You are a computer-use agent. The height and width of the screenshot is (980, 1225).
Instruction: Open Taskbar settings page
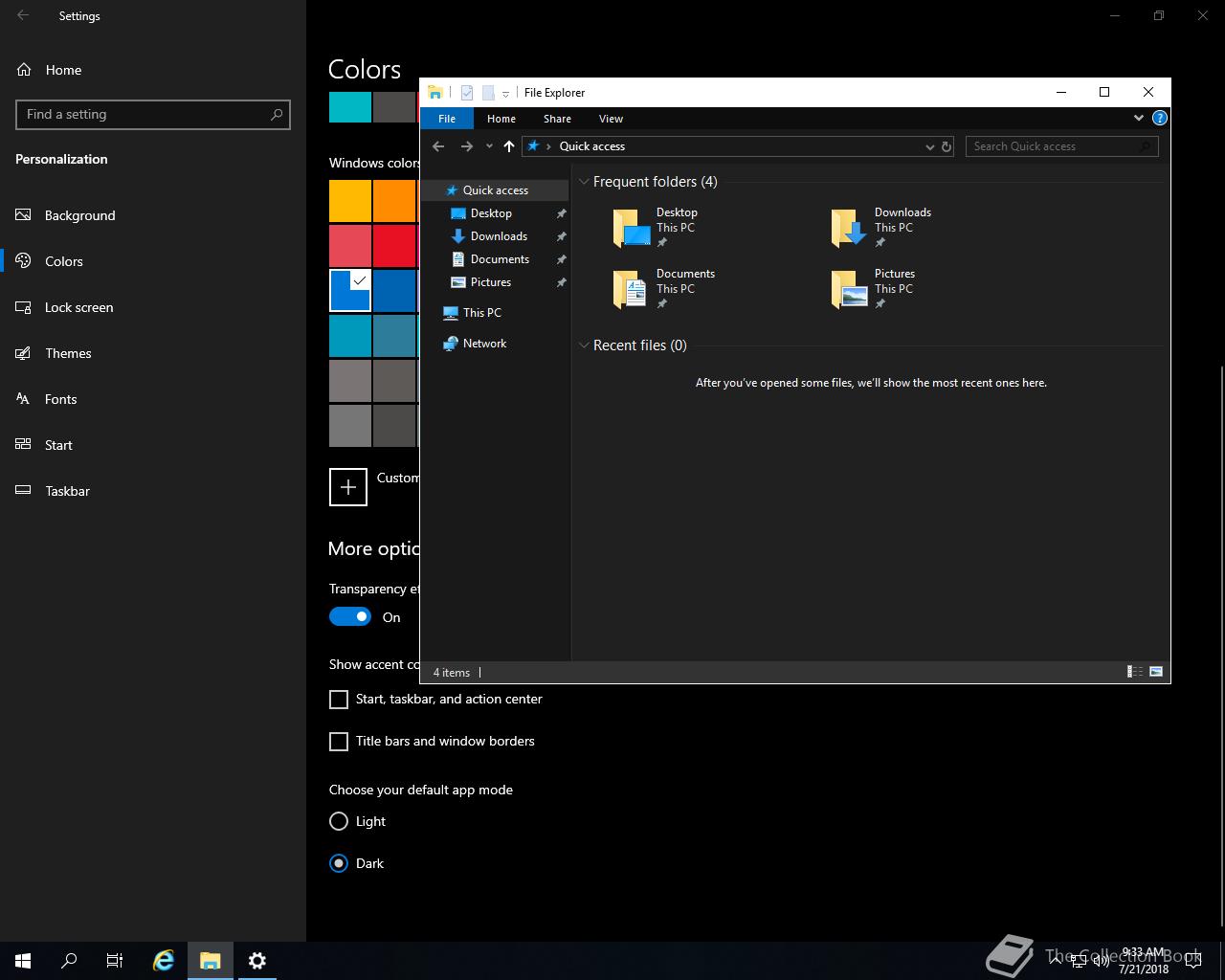[x=153, y=491]
